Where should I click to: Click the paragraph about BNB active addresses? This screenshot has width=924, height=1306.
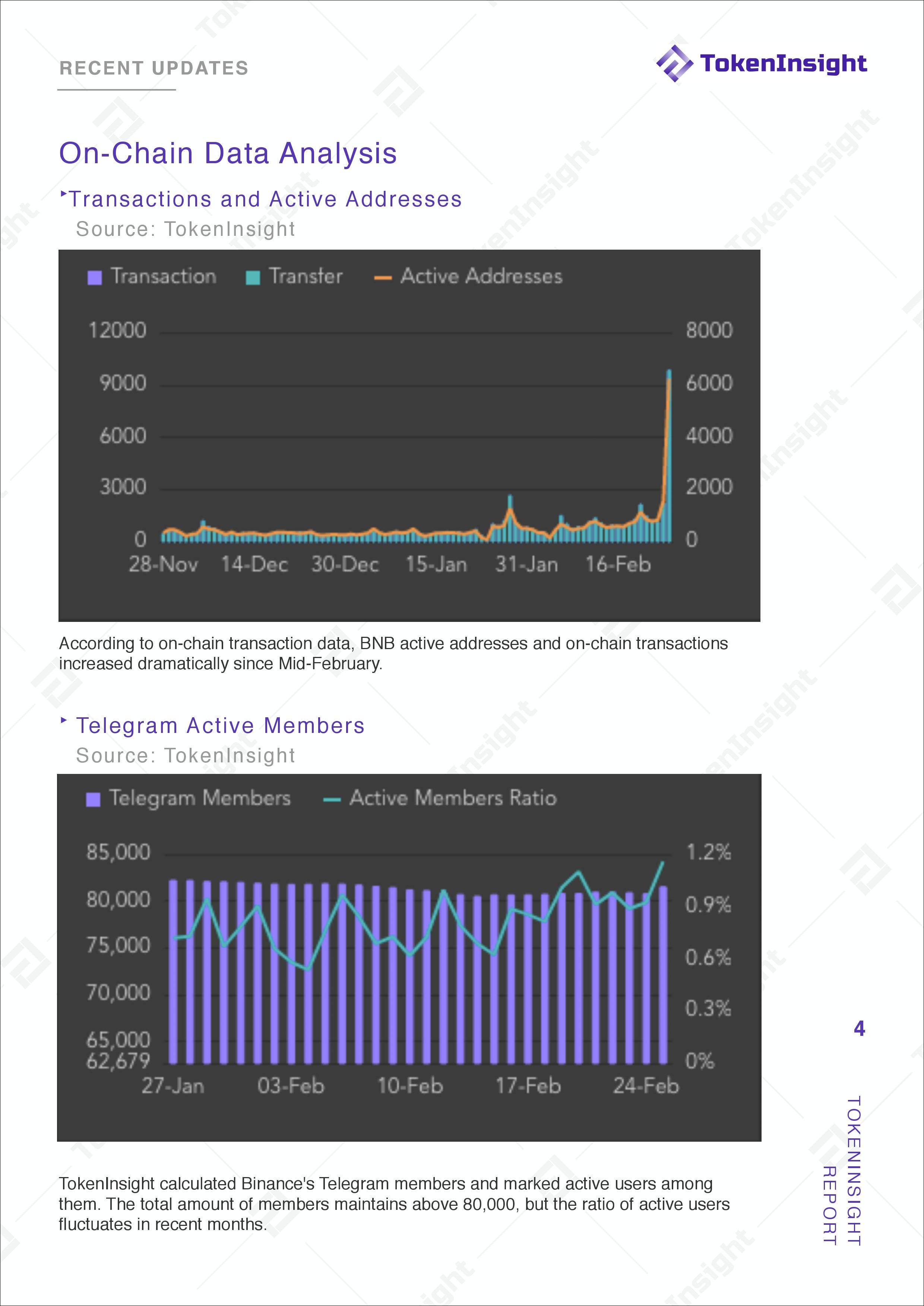tap(394, 653)
